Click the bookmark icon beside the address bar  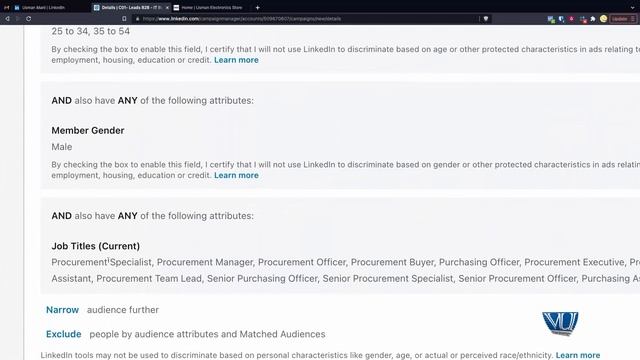pyautogui.click(x=124, y=19)
